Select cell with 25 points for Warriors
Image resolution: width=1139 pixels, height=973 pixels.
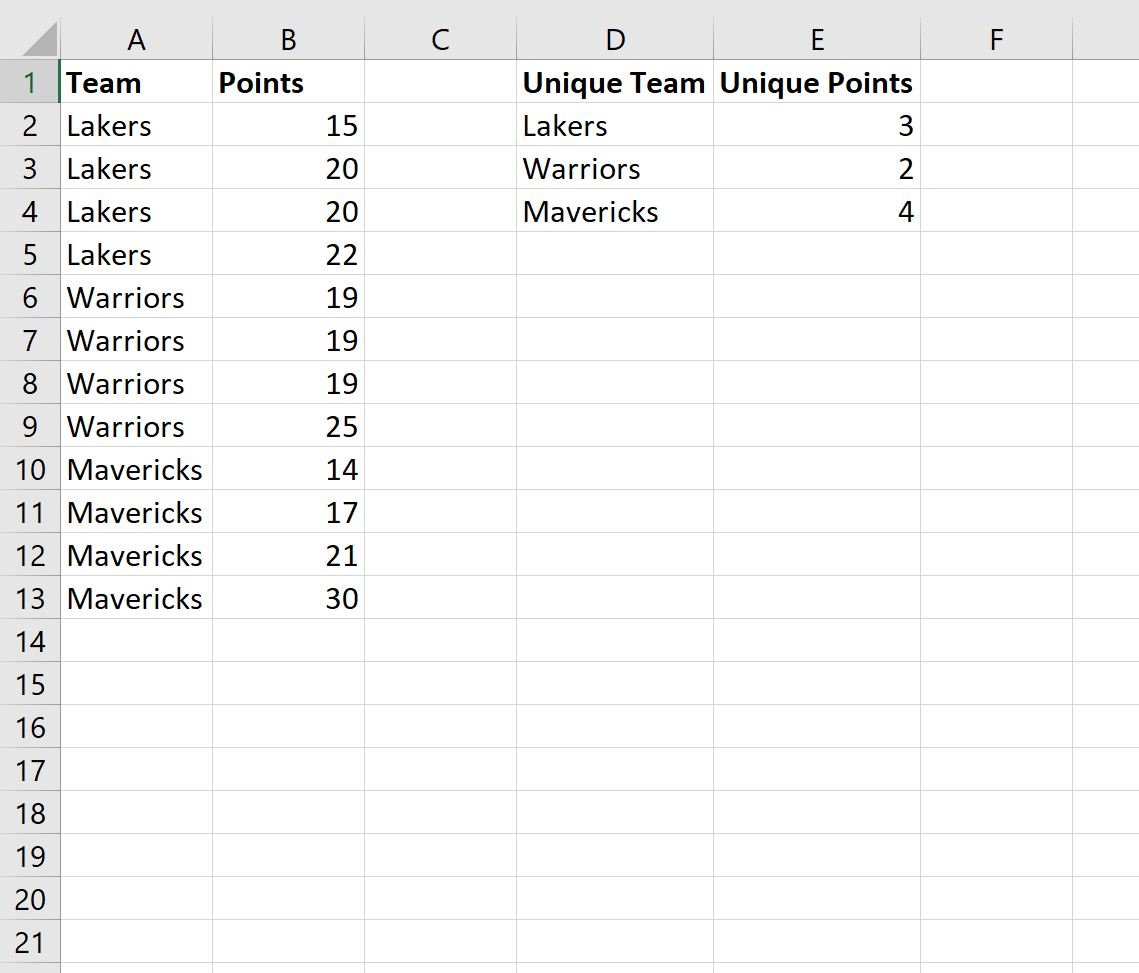(288, 426)
